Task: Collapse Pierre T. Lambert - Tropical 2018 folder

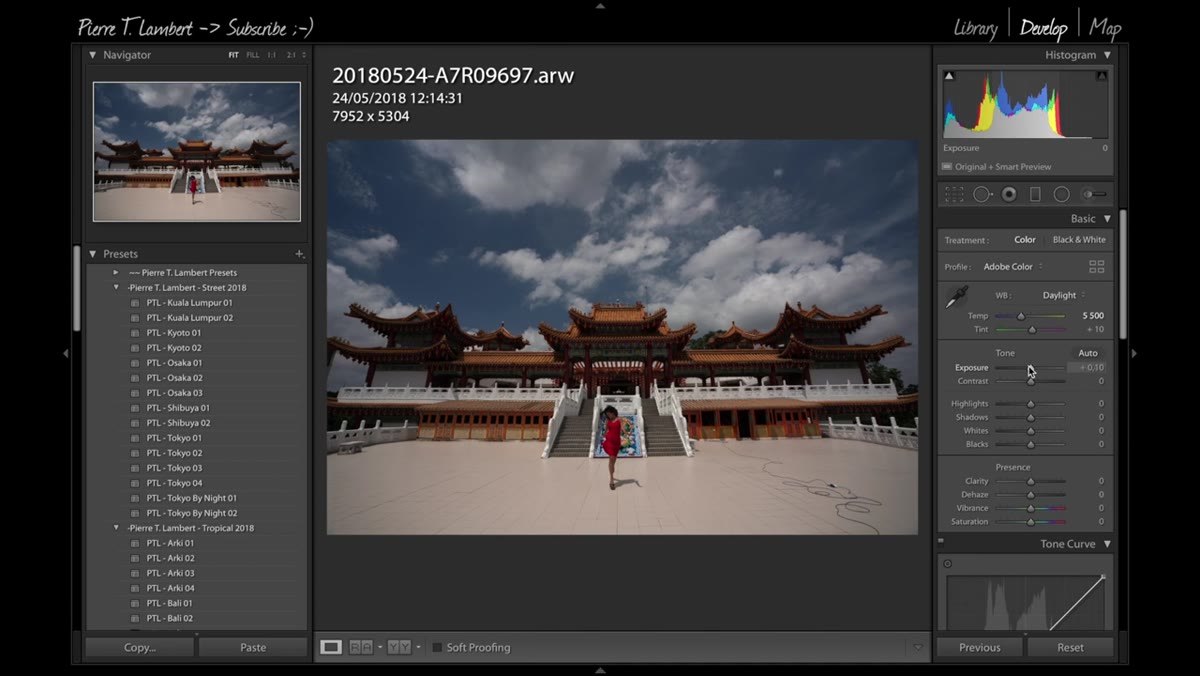Action: [x=116, y=527]
